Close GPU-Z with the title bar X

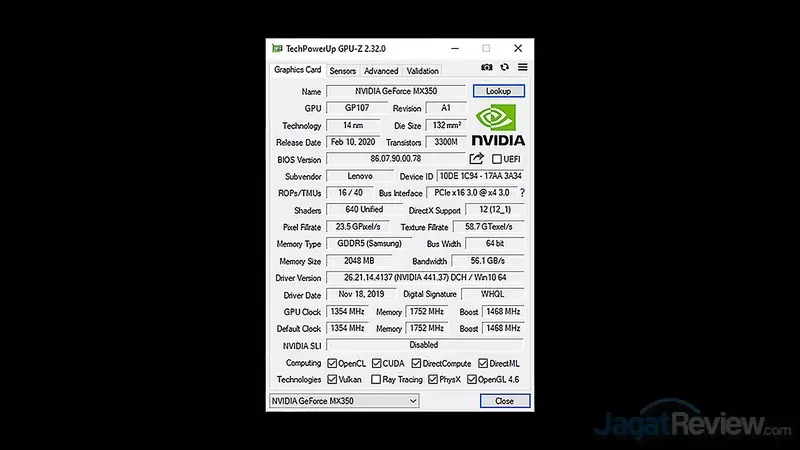[518, 48]
